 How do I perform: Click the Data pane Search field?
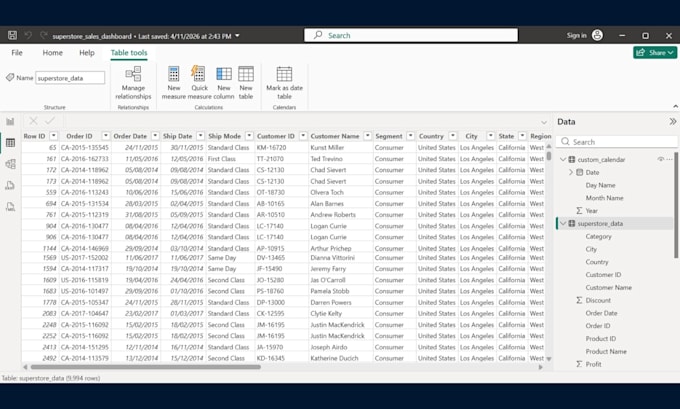[x=618, y=142]
